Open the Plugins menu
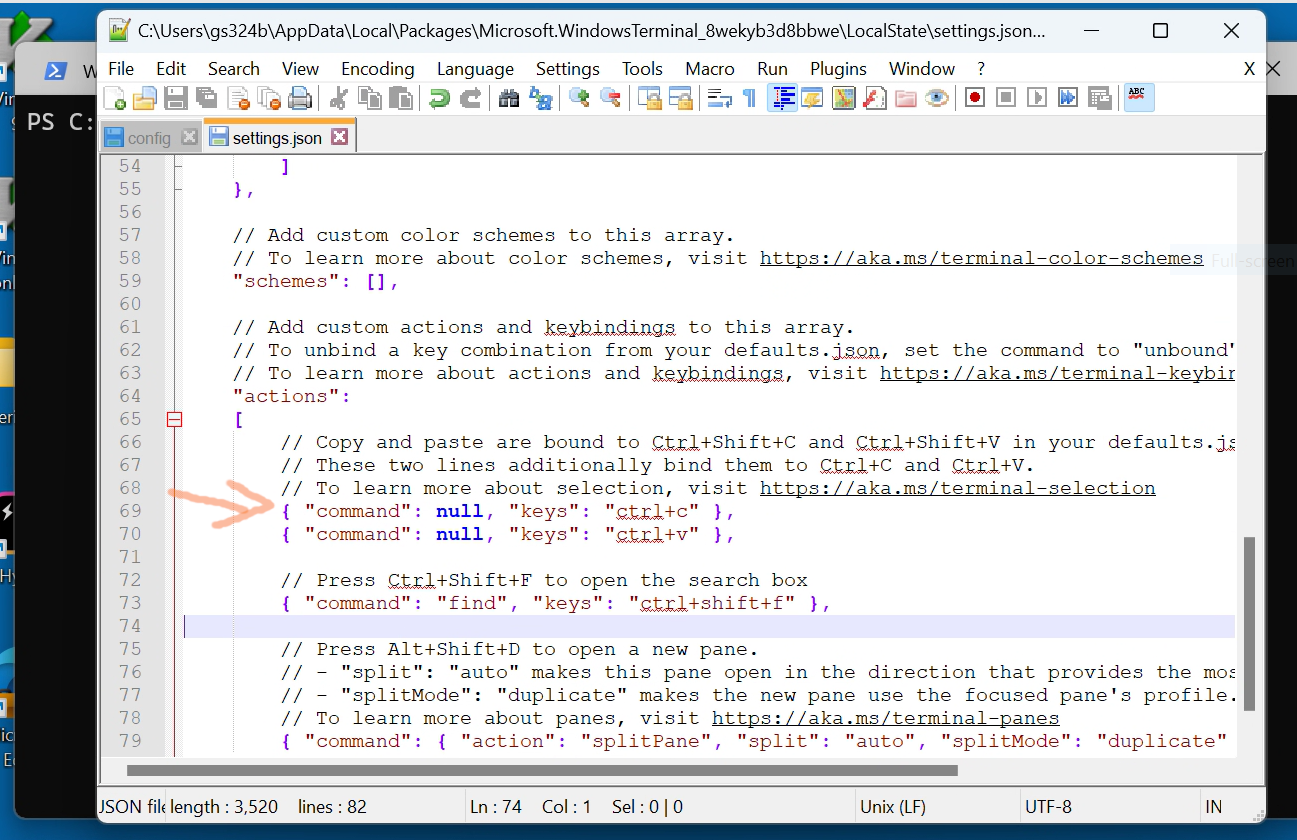 click(x=838, y=69)
